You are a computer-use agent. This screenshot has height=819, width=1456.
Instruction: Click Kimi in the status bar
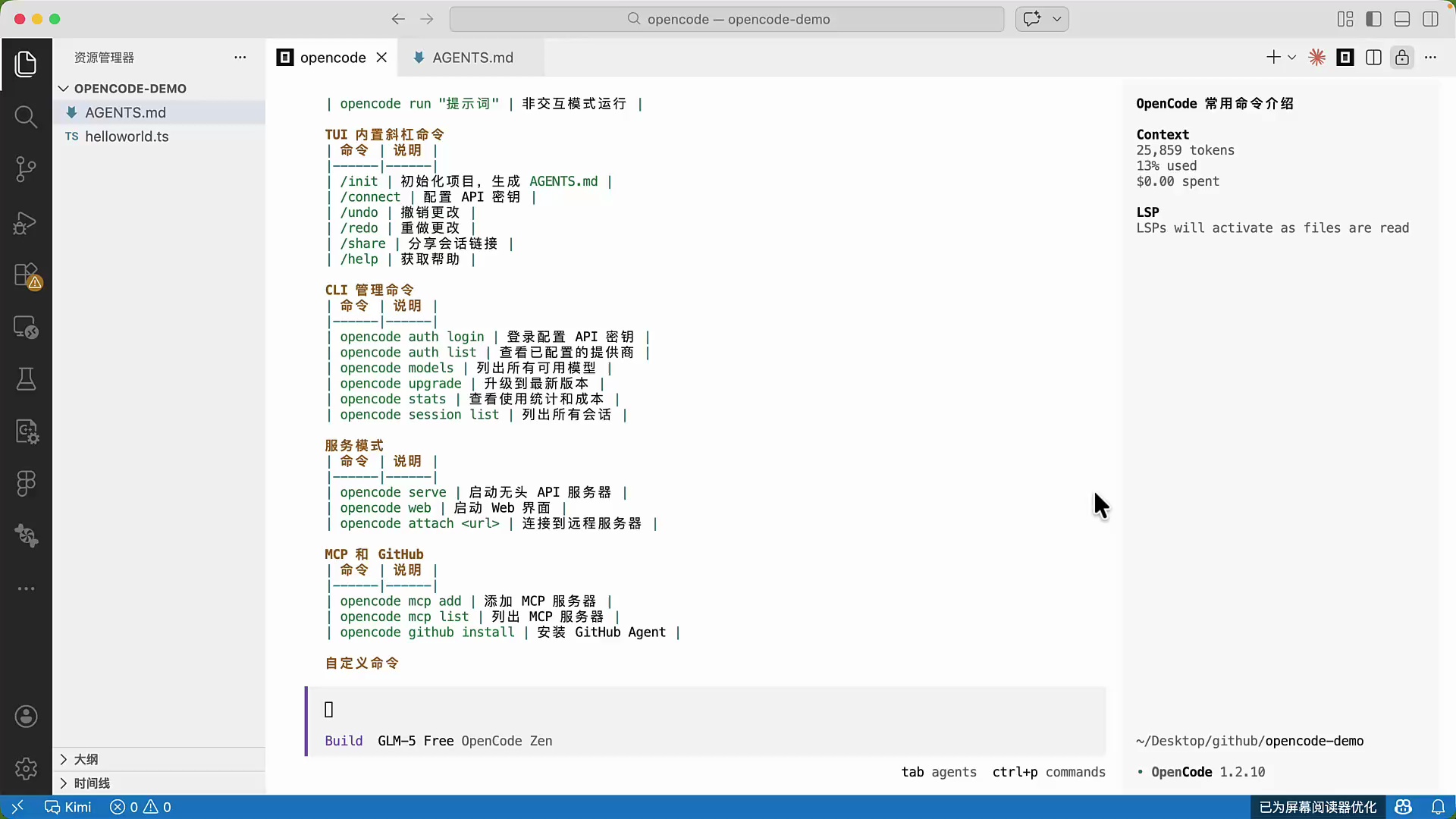[67, 807]
